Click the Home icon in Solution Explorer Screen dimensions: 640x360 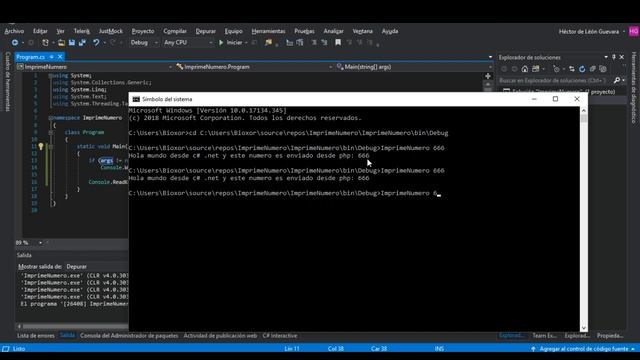point(524,69)
